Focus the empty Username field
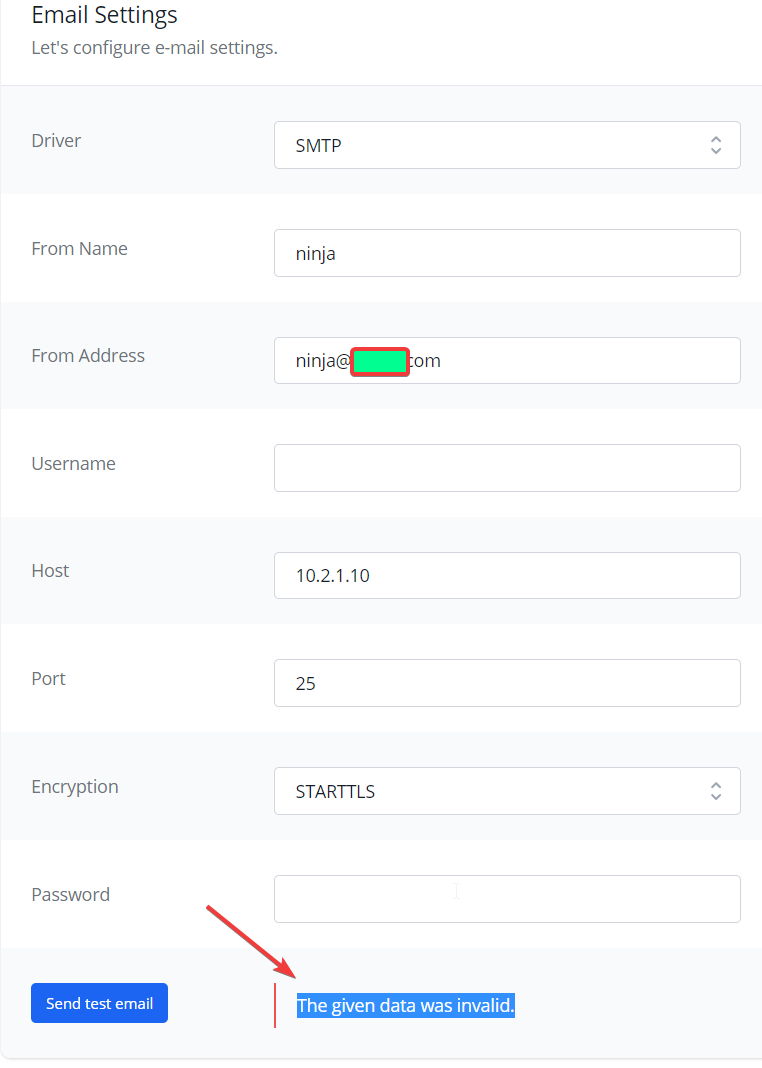Screen dimensions: 762x1068 coord(507,467)
